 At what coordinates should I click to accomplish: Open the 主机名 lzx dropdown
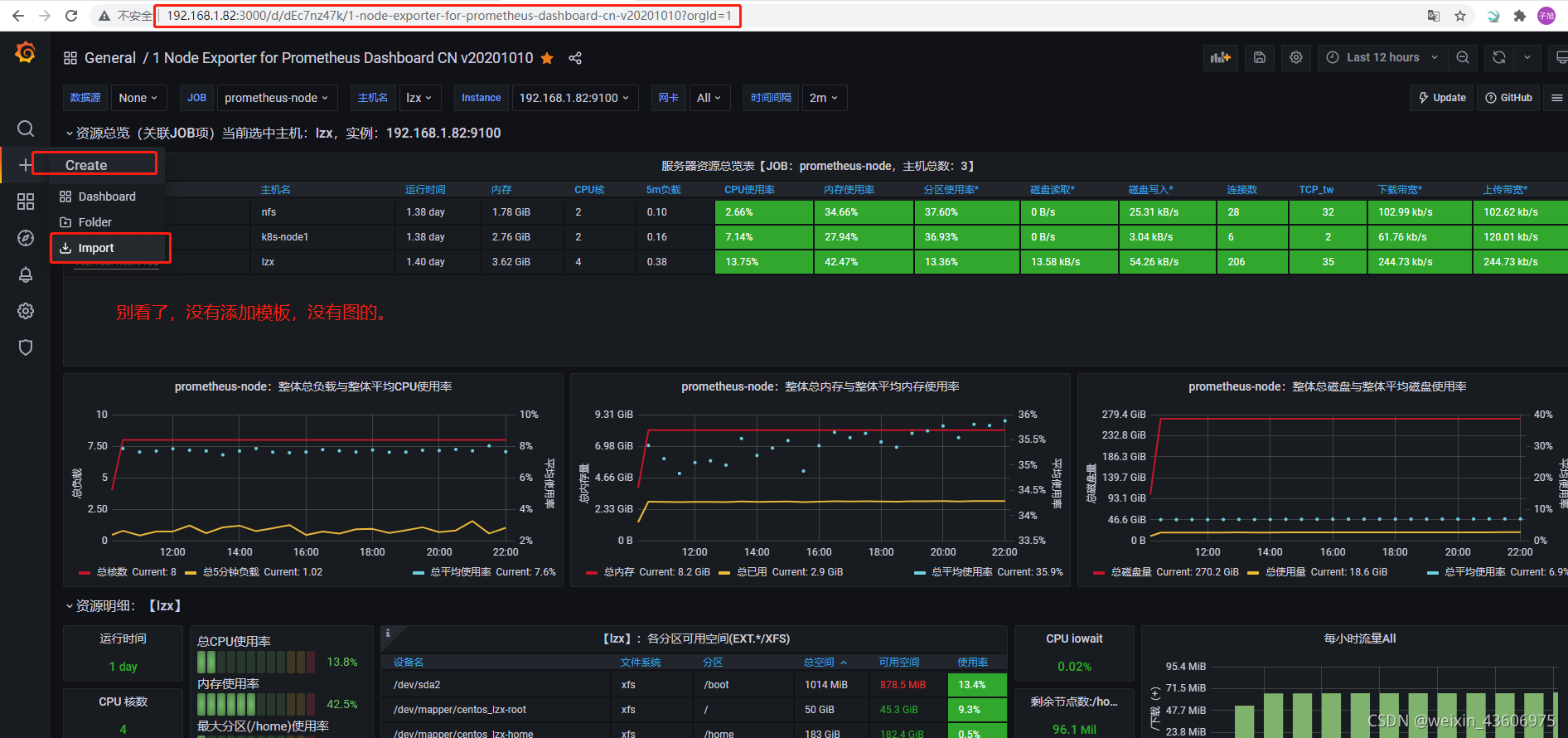click(419, 98)
